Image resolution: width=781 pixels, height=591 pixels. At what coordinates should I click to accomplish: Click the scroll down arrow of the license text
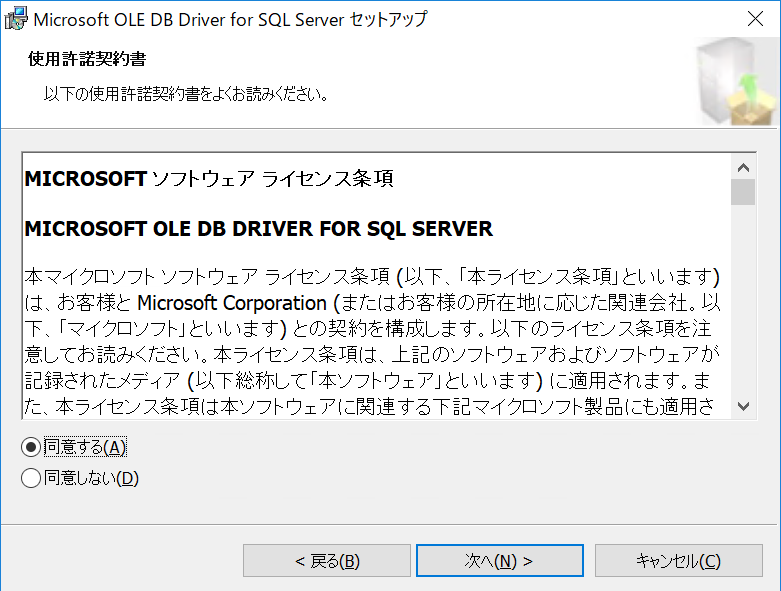[x=743, y=405]
